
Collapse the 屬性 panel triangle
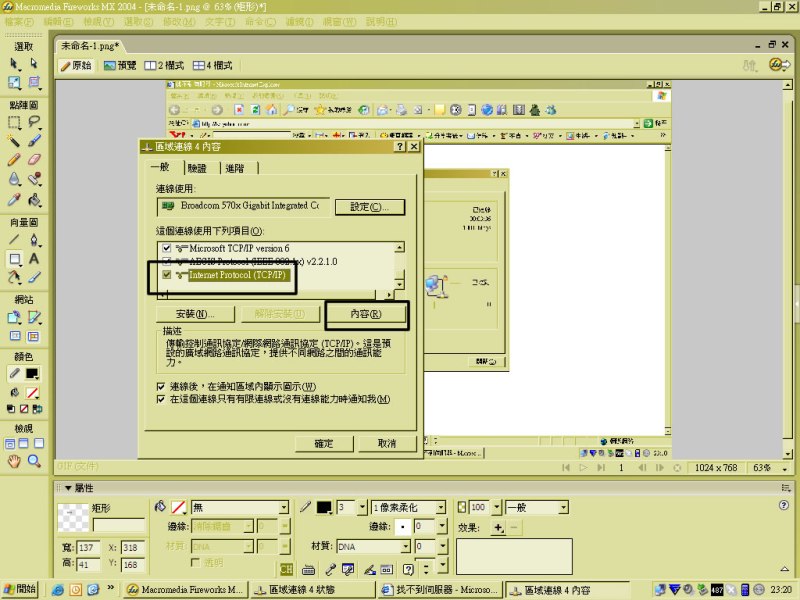coord(68,488)
